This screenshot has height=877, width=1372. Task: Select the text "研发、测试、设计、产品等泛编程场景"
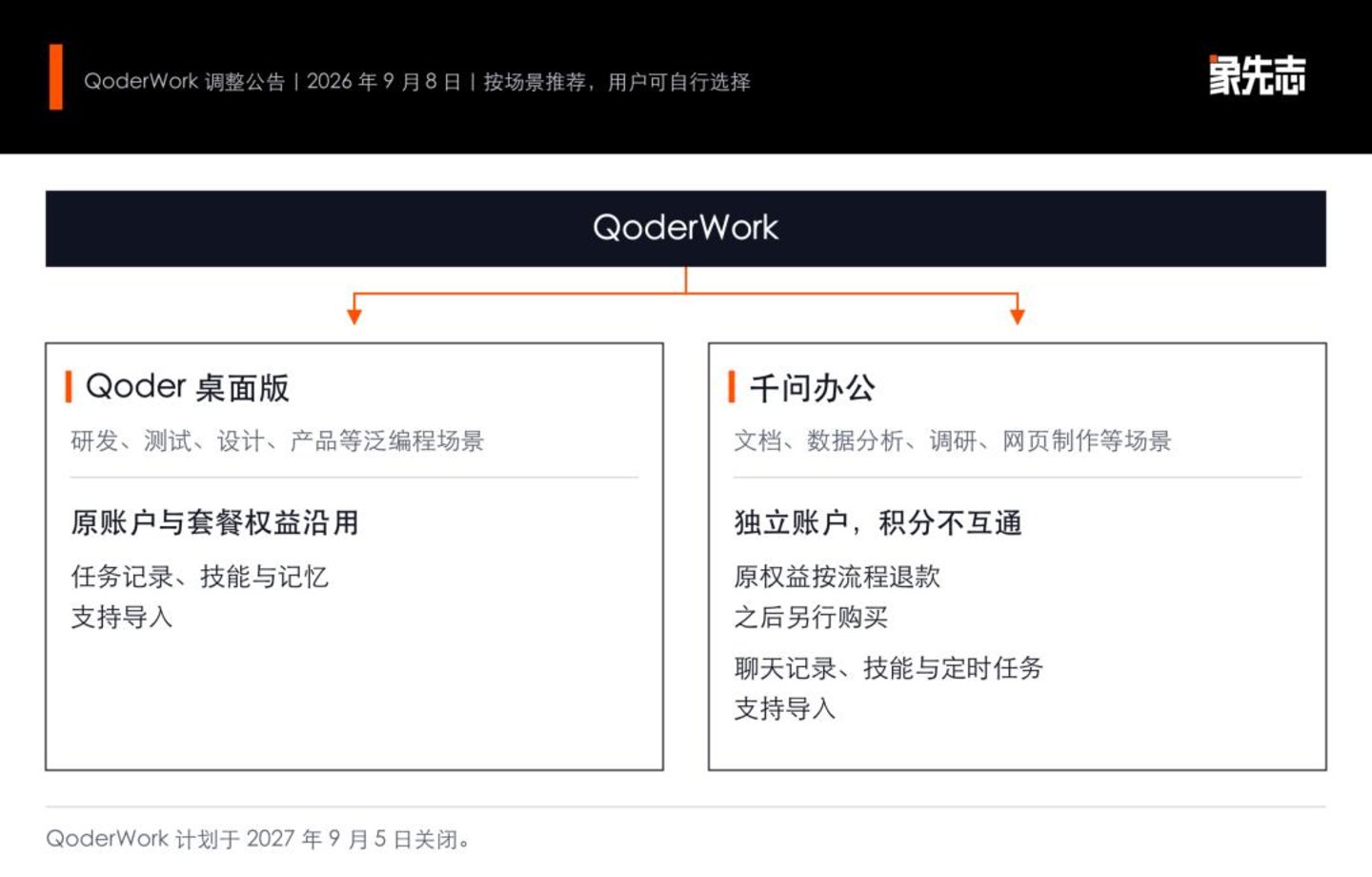(277, 440)
